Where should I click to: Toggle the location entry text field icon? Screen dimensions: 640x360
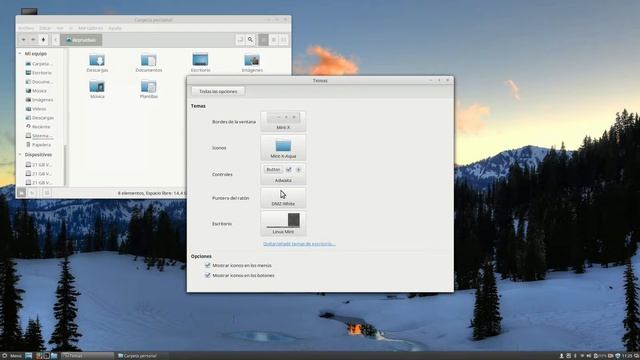coord(240,40)
